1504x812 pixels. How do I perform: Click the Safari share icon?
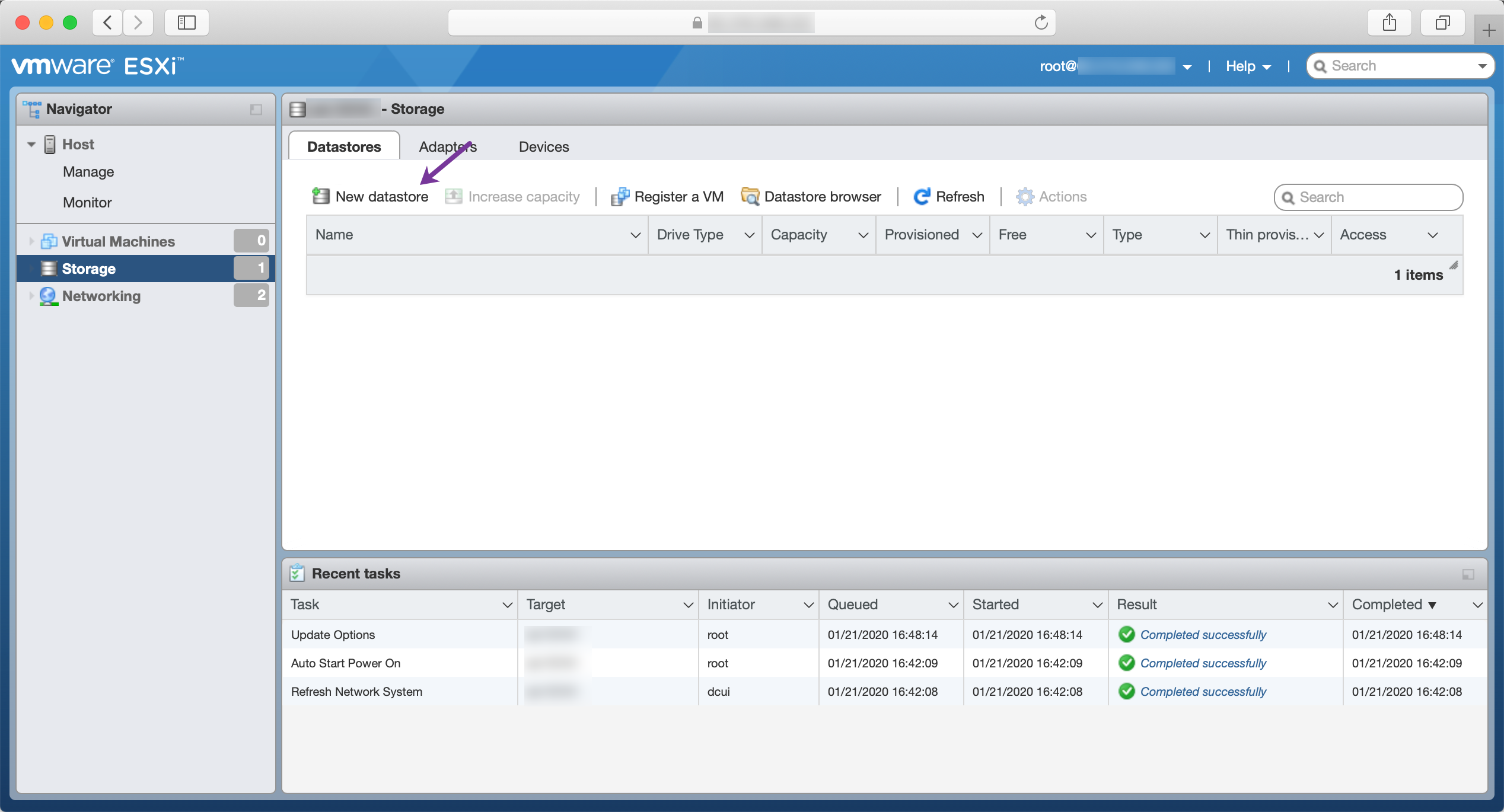[1389, 23]
